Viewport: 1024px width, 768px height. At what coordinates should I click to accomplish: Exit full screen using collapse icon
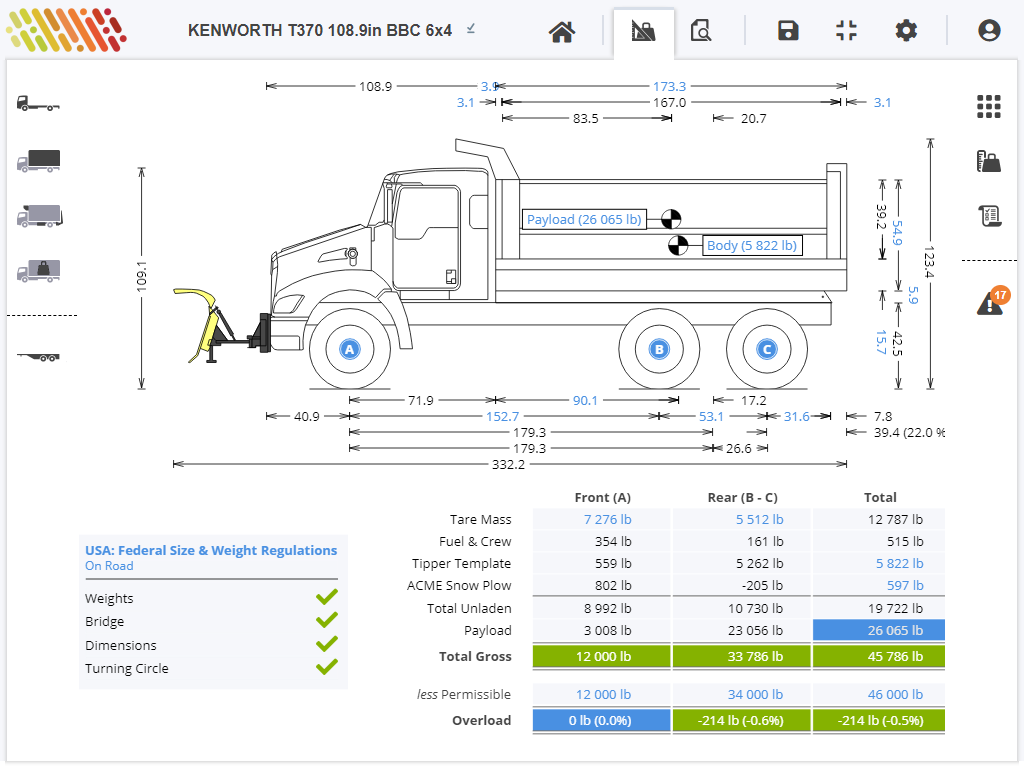[x=847, y=31]
